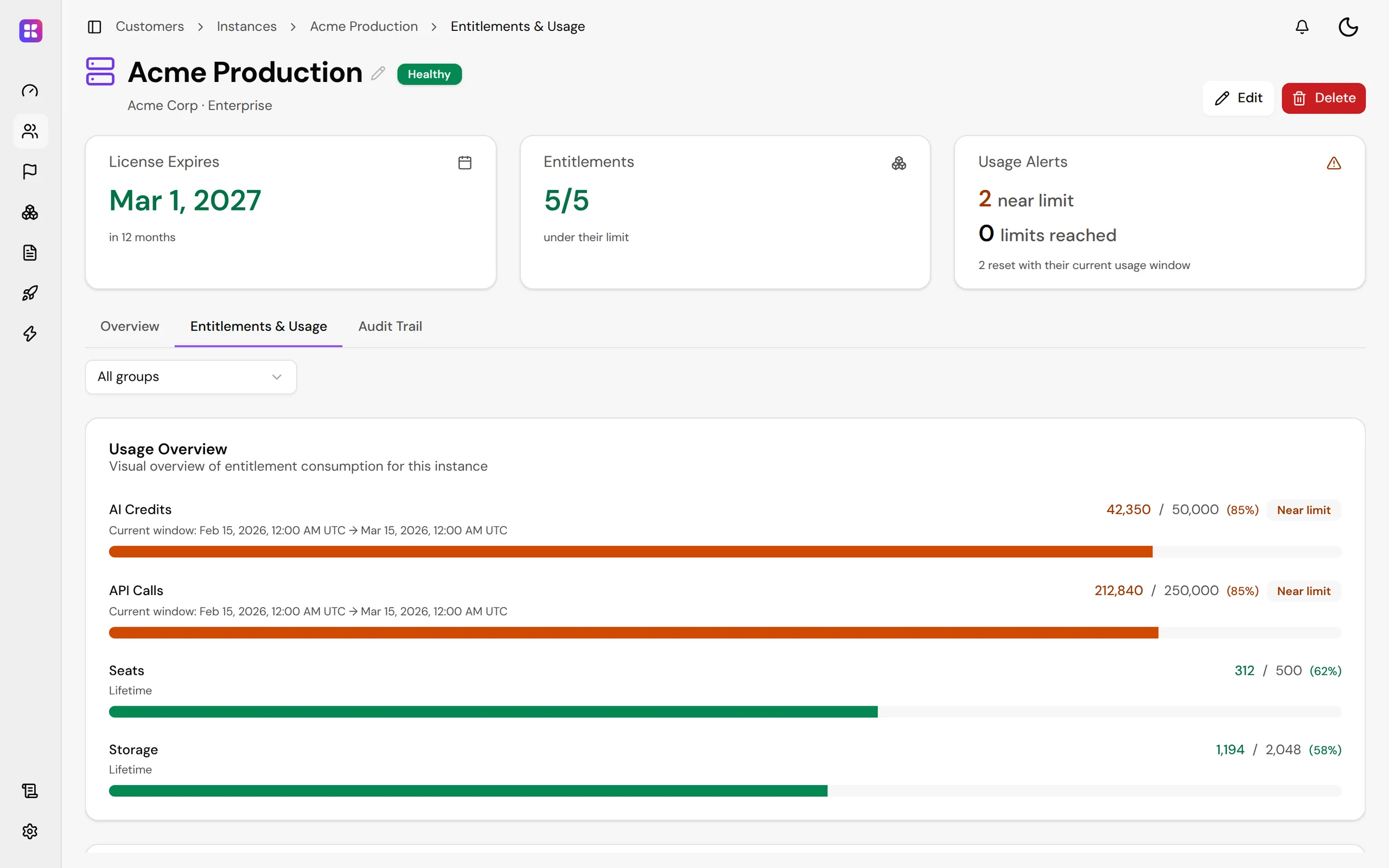This screenshot has height=868, width=1389.
Task: Click the Entitlements & Usage breadcrumb item
Action: point(518,27)
